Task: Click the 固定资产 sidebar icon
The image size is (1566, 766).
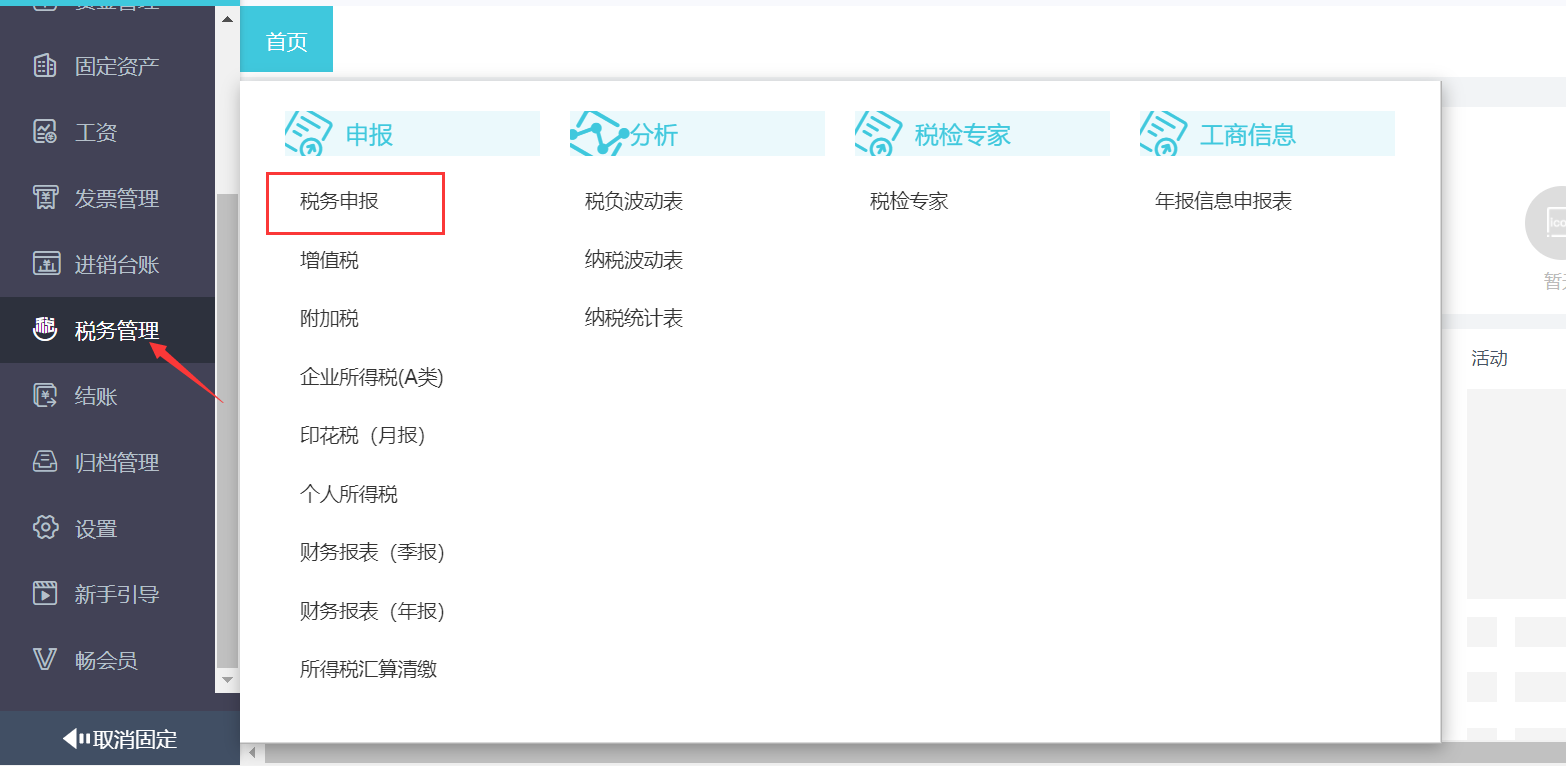Action: pyautogui.click(x=45, y=66)
